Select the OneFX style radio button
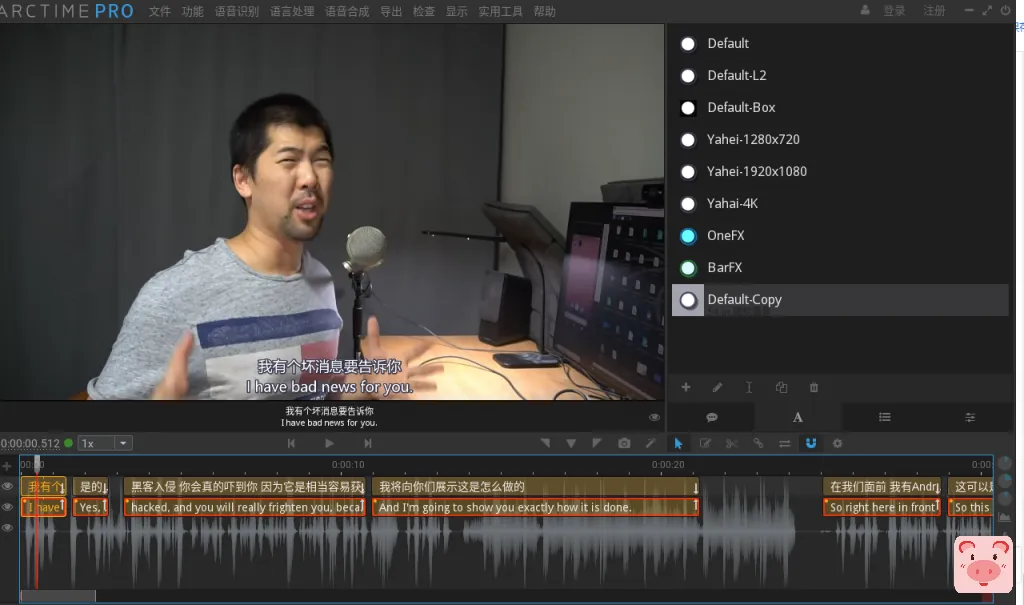 pyautogui.click(x=688, y=236)
